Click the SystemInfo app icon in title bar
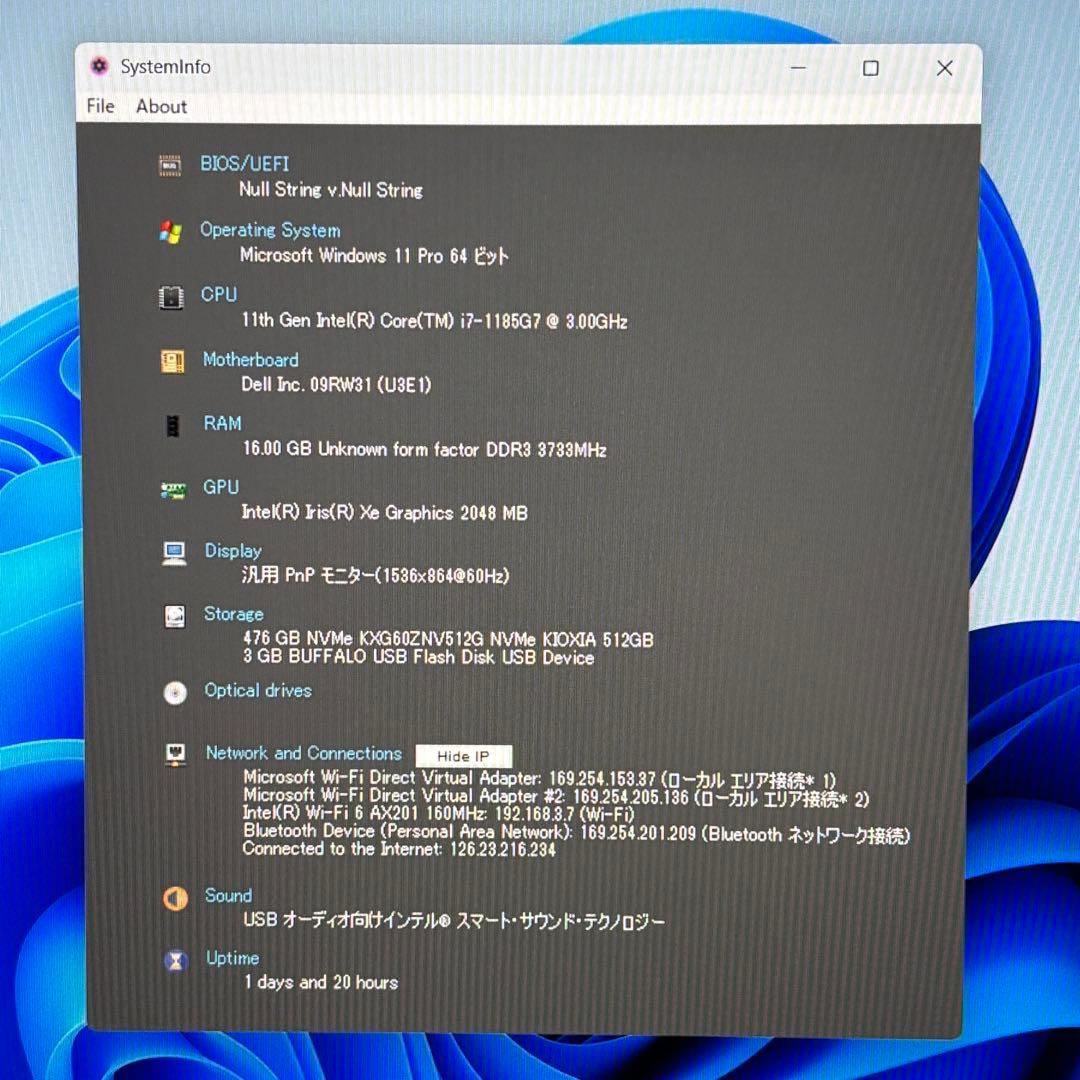Viewport: 1080px width, 1080px height. tap(100, 65)
